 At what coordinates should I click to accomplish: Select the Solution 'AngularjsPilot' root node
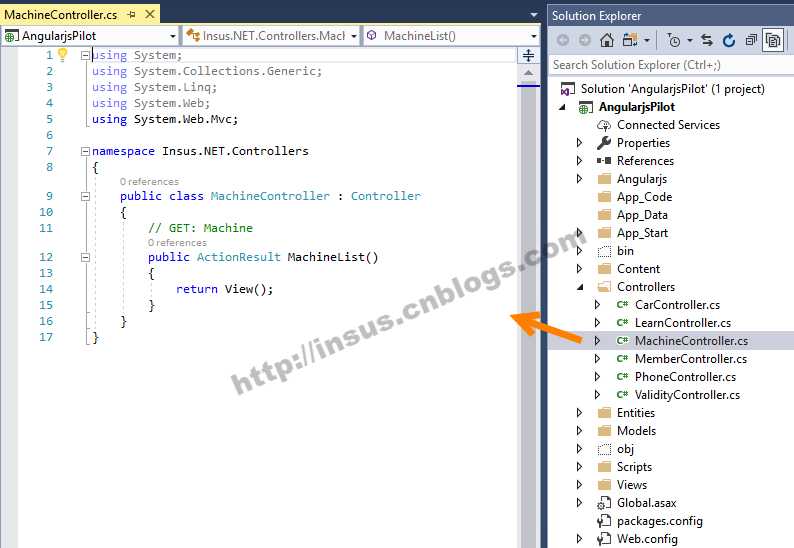[x=672, y=89]
